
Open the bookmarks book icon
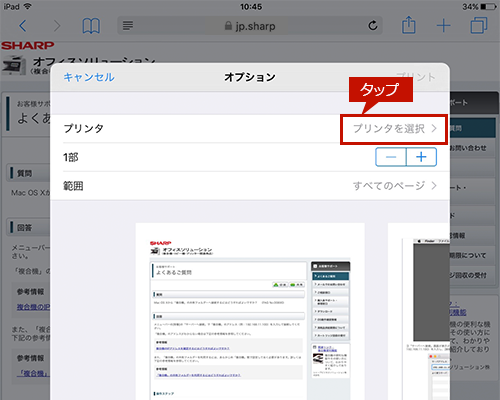pos(91,26)
